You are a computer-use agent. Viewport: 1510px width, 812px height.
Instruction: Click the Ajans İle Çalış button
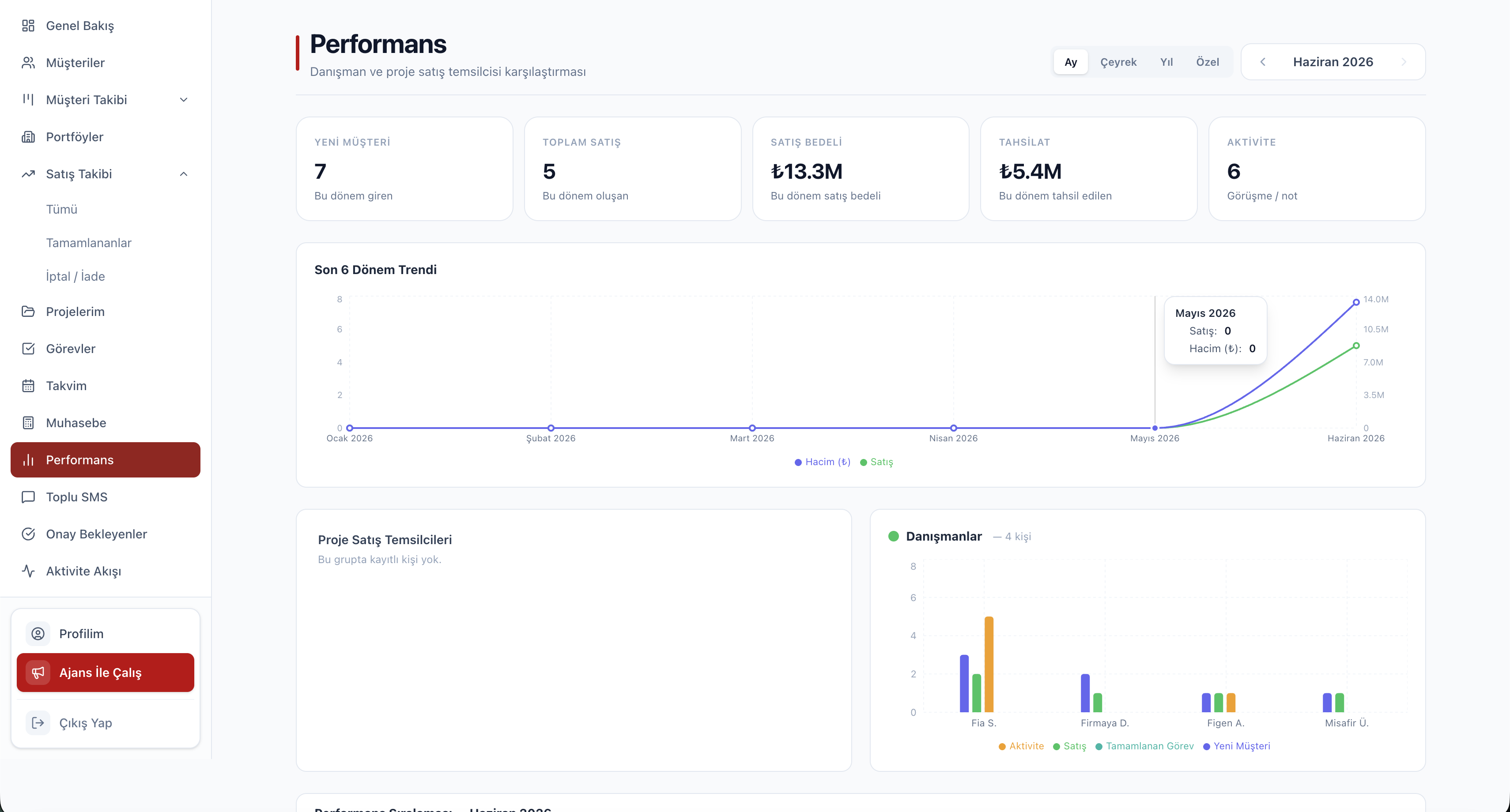click(106, 673)
